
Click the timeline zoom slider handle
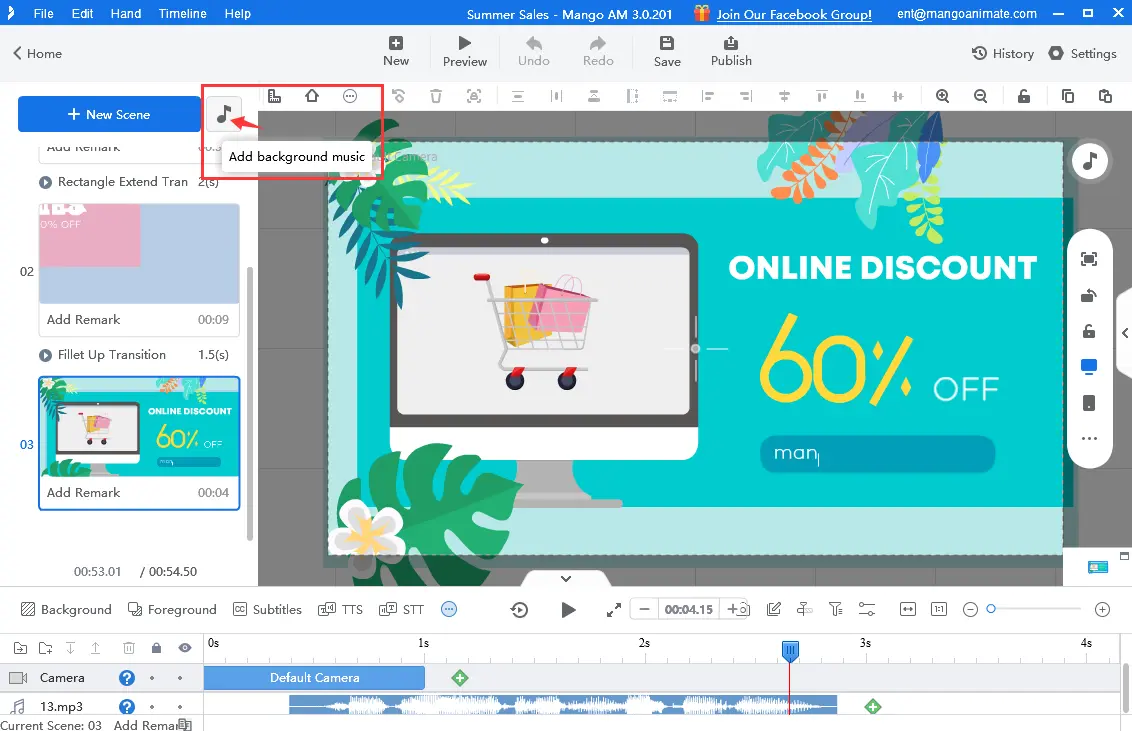pyautogui.click(x=991, y=609)
